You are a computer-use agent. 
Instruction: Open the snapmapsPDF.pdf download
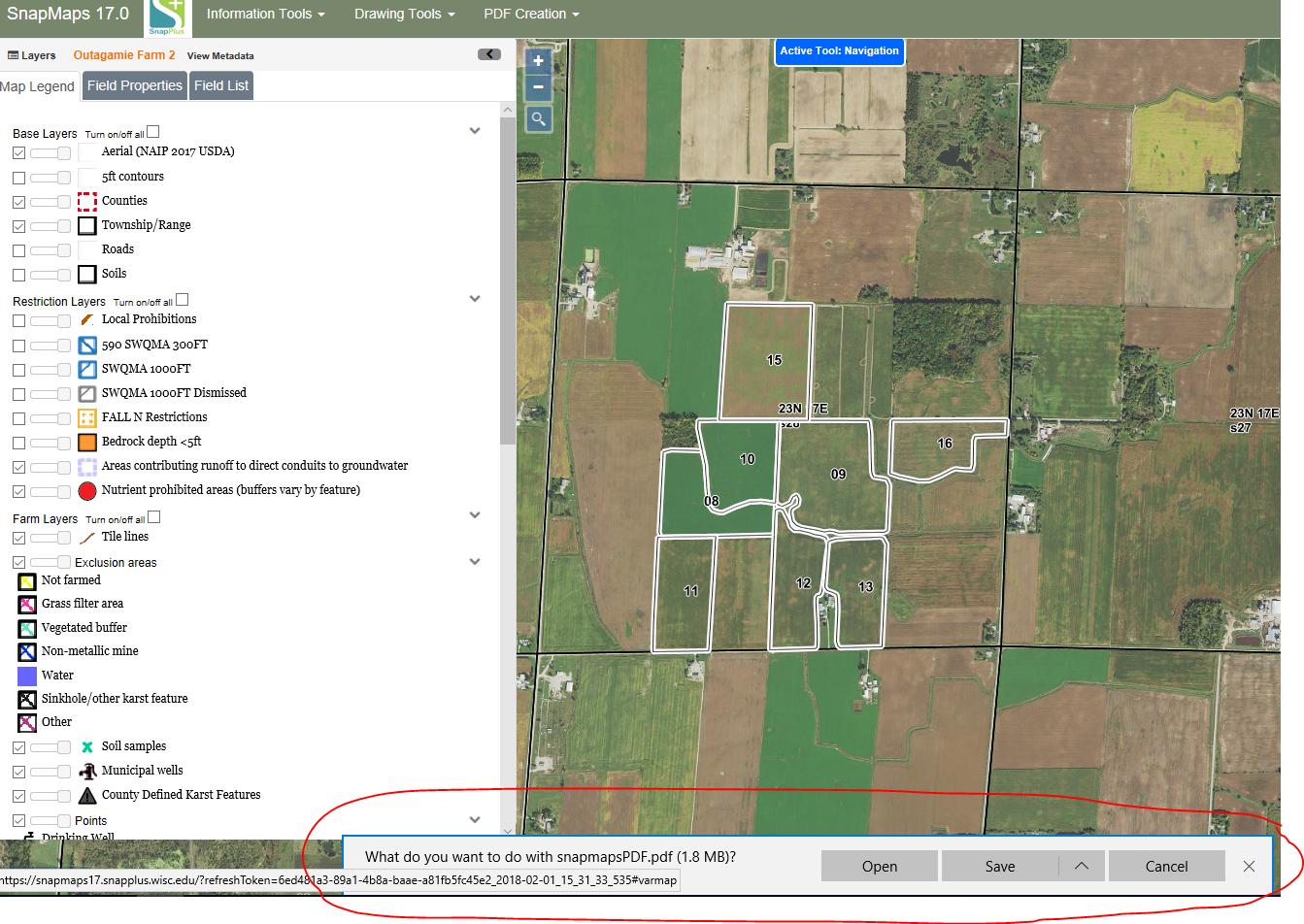click(880, 867)
